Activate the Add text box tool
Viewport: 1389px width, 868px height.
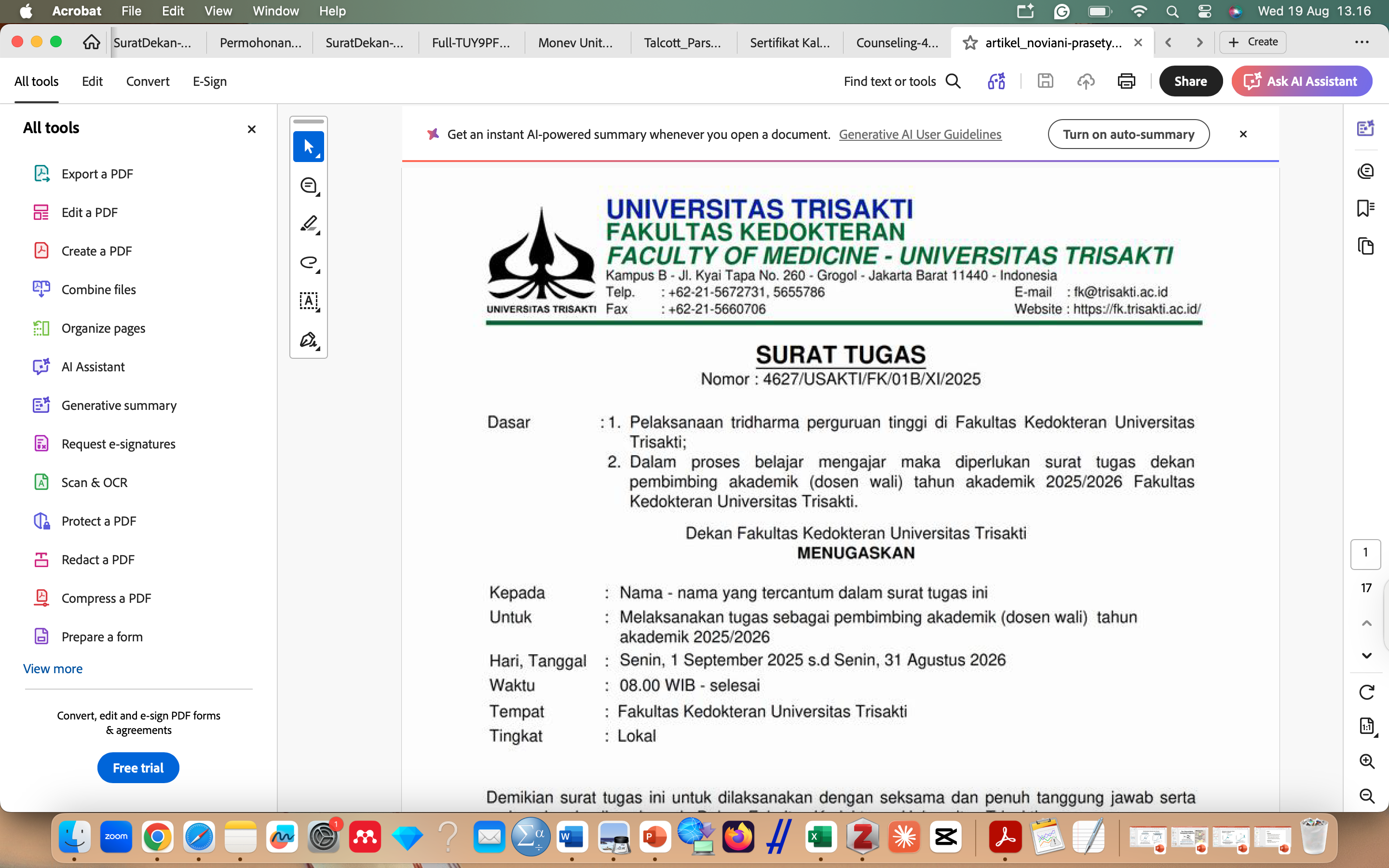click(309, 301)
